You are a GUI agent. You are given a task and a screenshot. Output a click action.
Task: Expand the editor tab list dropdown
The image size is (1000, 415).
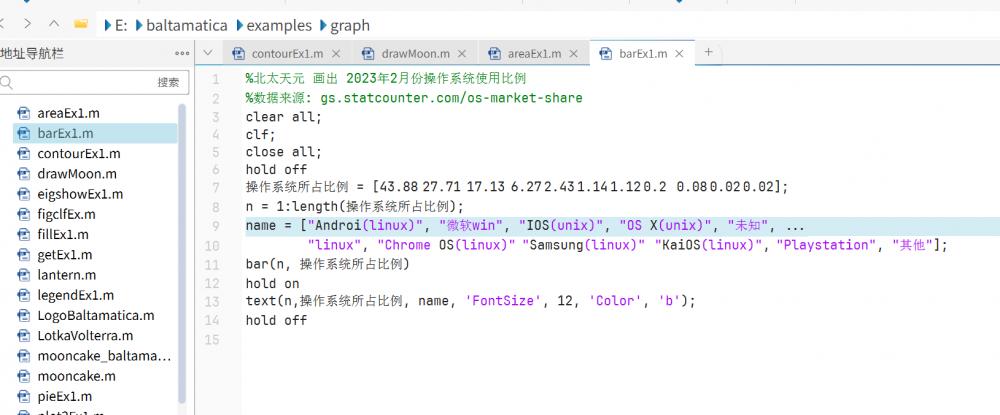tap(207, 53)
